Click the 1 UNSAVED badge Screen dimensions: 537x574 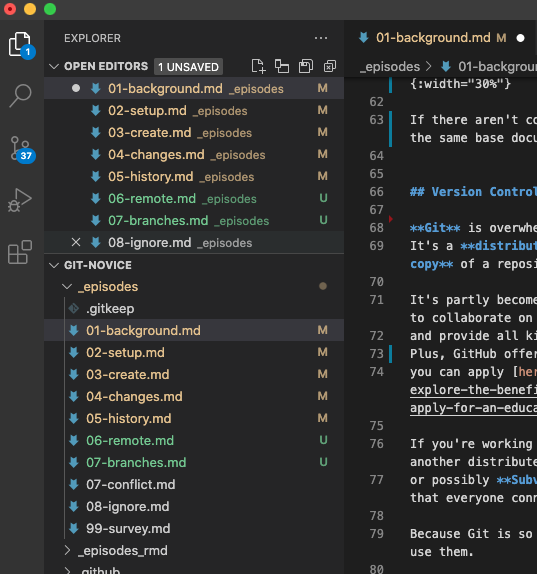coord(188,67)
